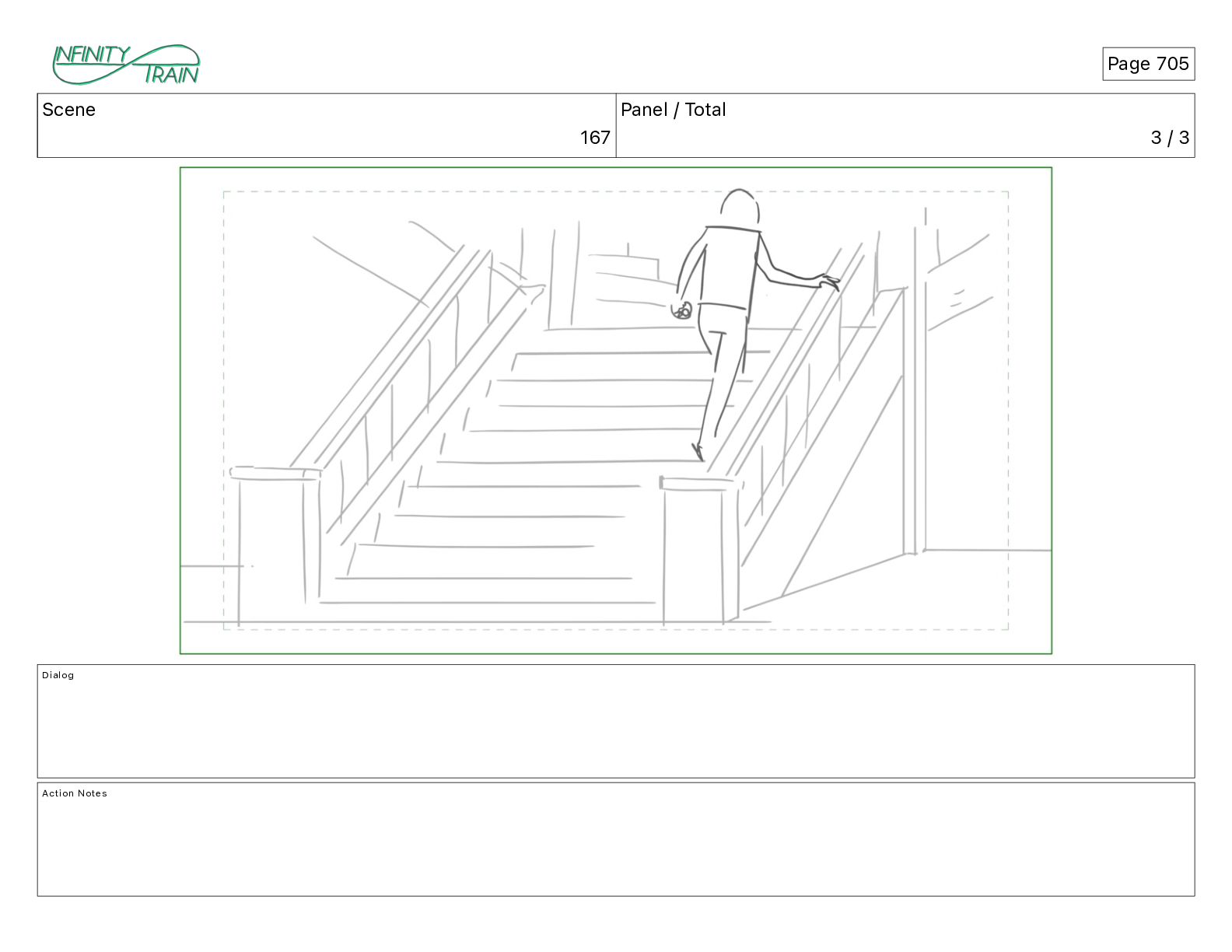Image resolution: width=1232 pixels, height=952 pixels.
Task: Click scene number 167
Action: [x=595, y=138]
